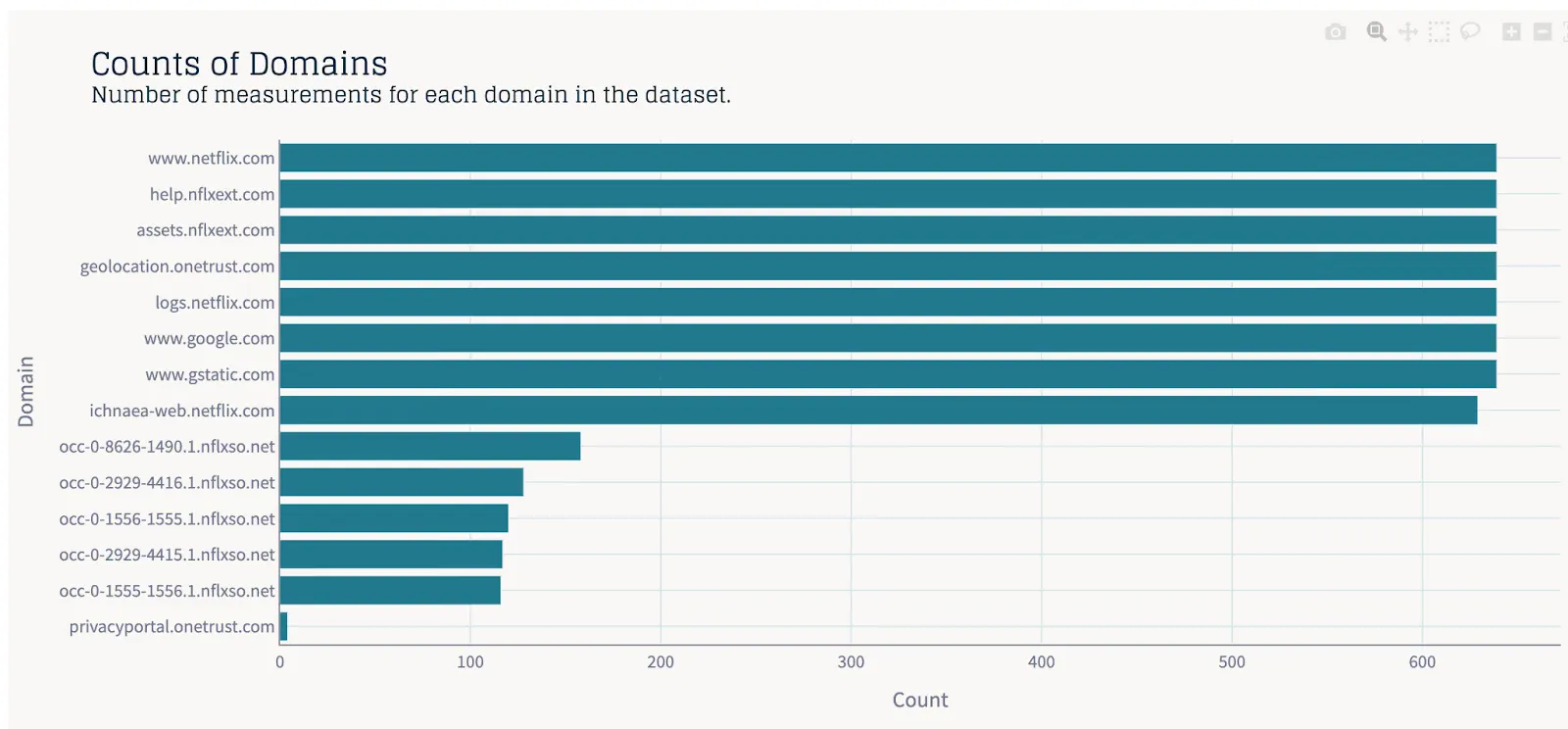Viewport: 1568px width, 729px height.
Task: Choose the Lasso Select tool
Action: [1469, 32]
